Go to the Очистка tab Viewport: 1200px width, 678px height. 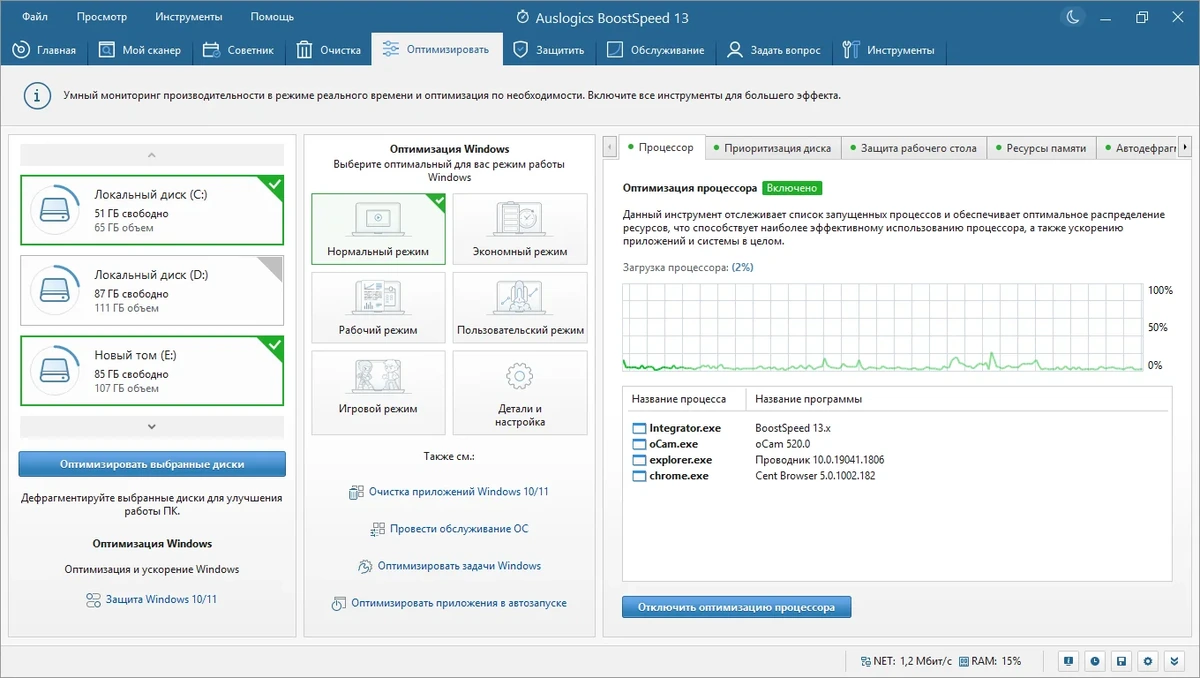click(x=329, y=50)
